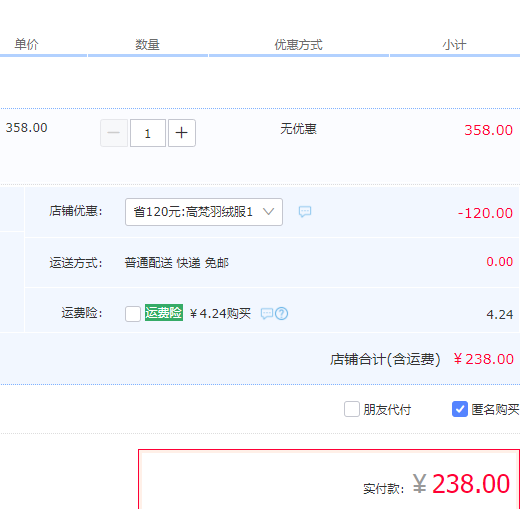The image size is (526, 509).
Task: Open the 店铺优惠 discount dropdown
Action: coord(204,212)
